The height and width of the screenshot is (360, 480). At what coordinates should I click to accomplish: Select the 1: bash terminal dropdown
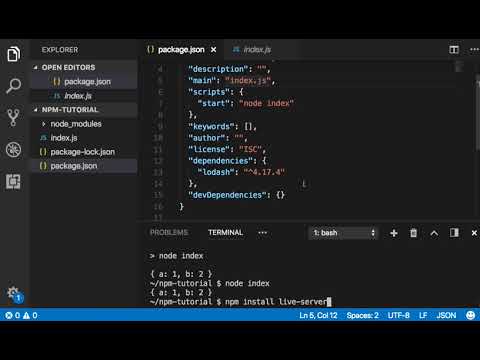(x=344, y=233)
